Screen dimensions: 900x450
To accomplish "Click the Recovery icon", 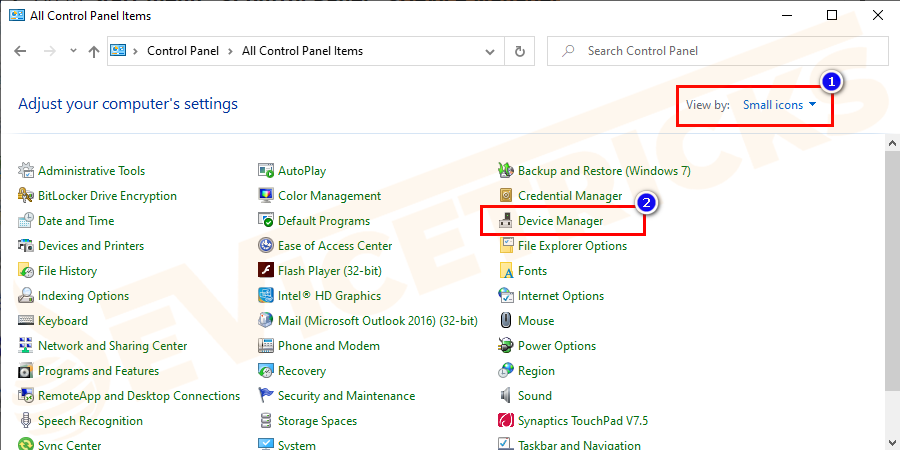I will (266, 371).
